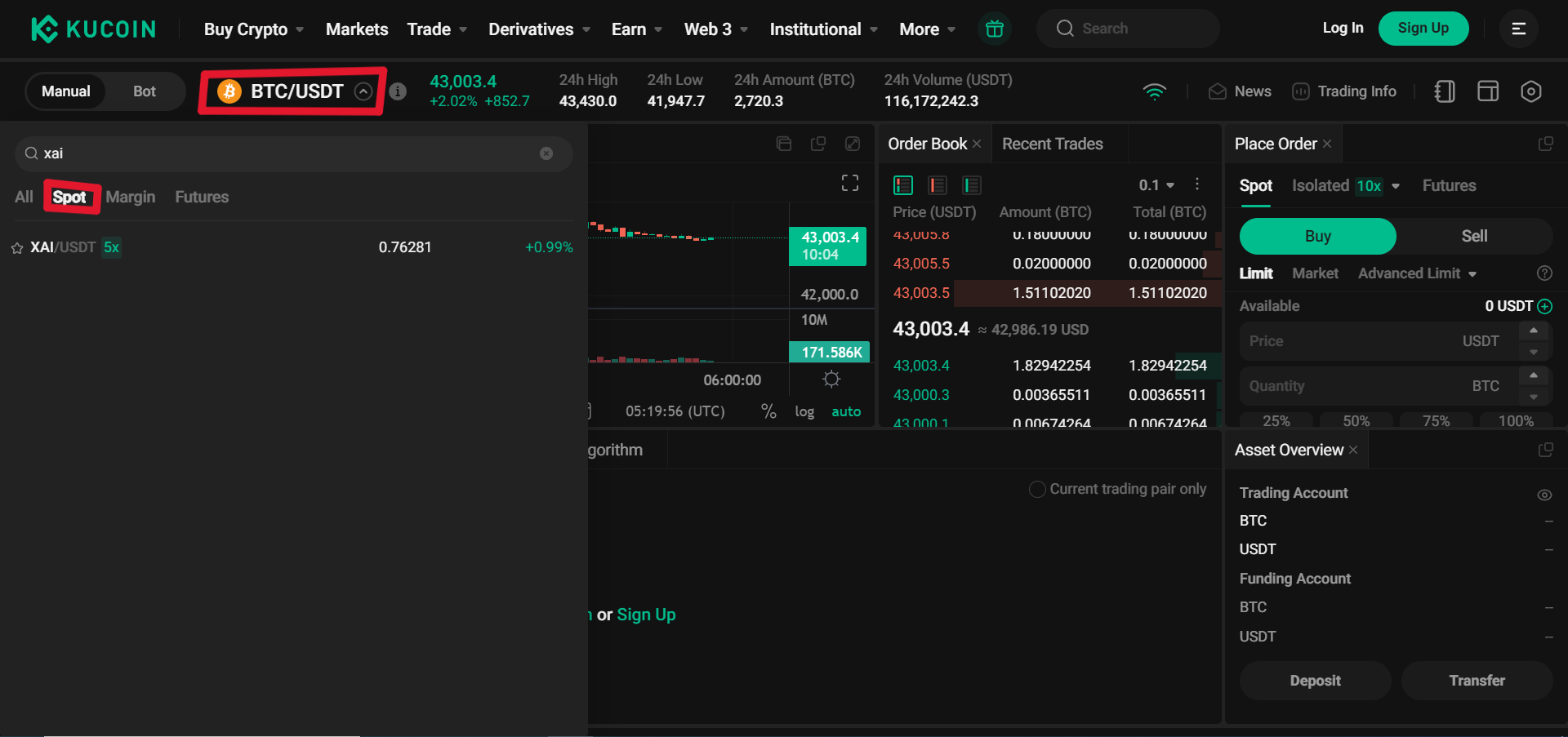
Task: Expand the Buy Crypto menu
Action: tap(254, 29)
